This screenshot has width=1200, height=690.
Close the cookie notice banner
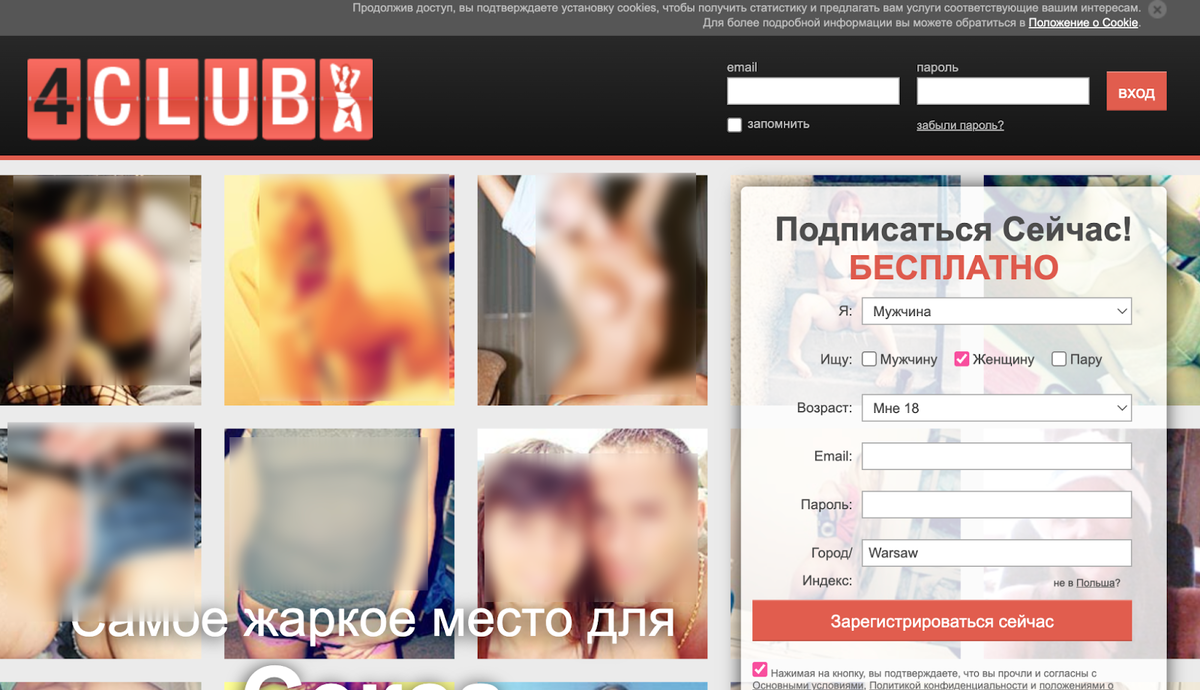tap(1157, 10)
